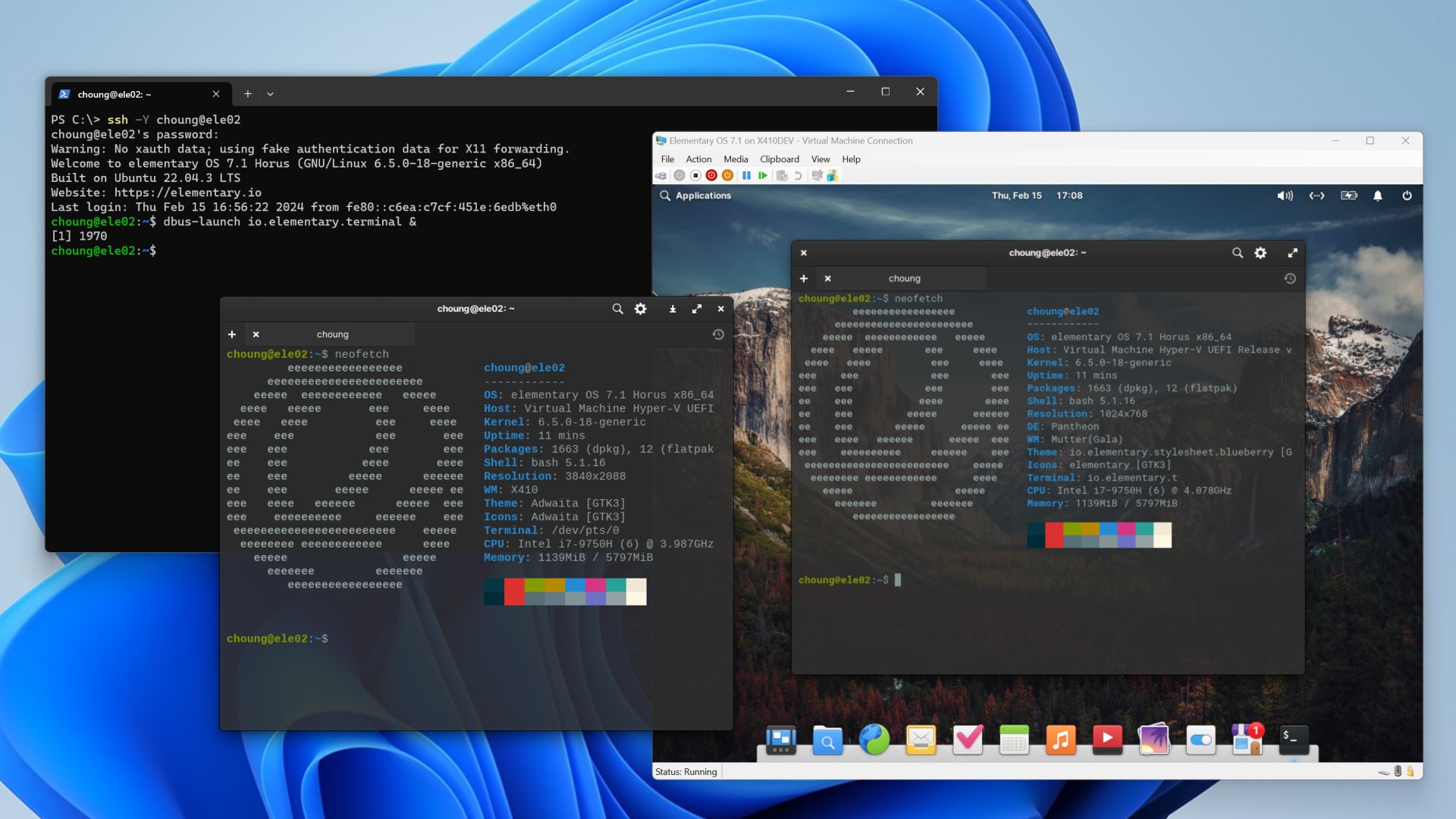Select the choung tab in the VM terminal
Viewport: 1456px width, 819px height.
click(x=904, y=278)
